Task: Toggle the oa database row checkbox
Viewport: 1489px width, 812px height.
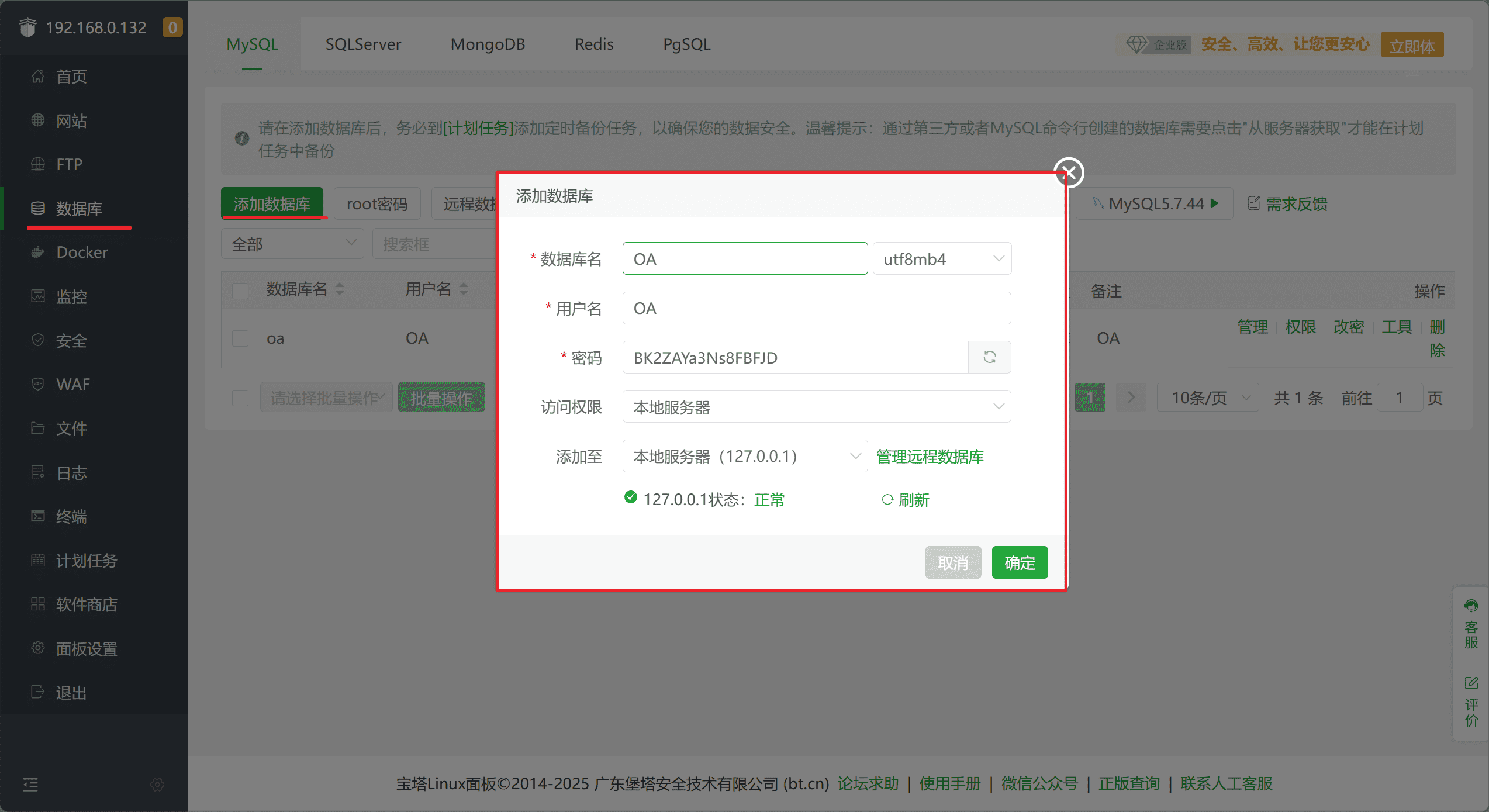Action: (240, 338)
